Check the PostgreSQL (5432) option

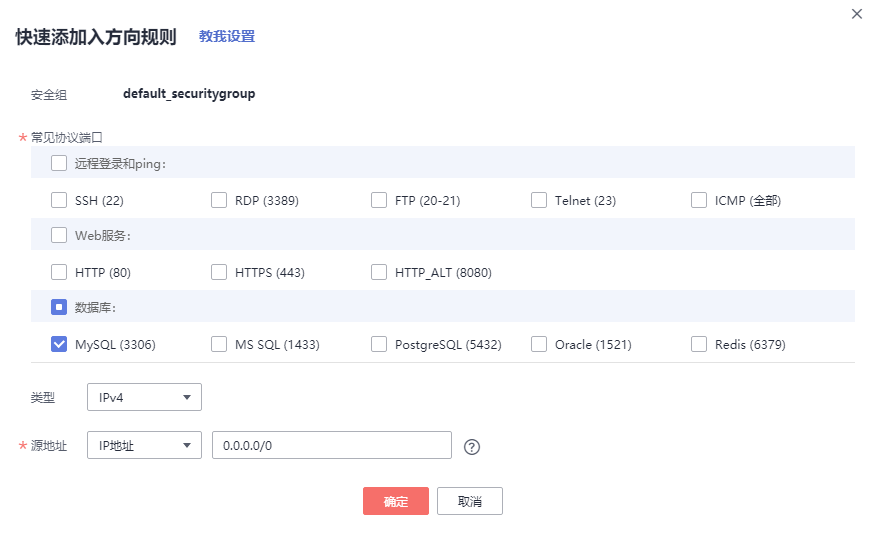tap(379, 344)
